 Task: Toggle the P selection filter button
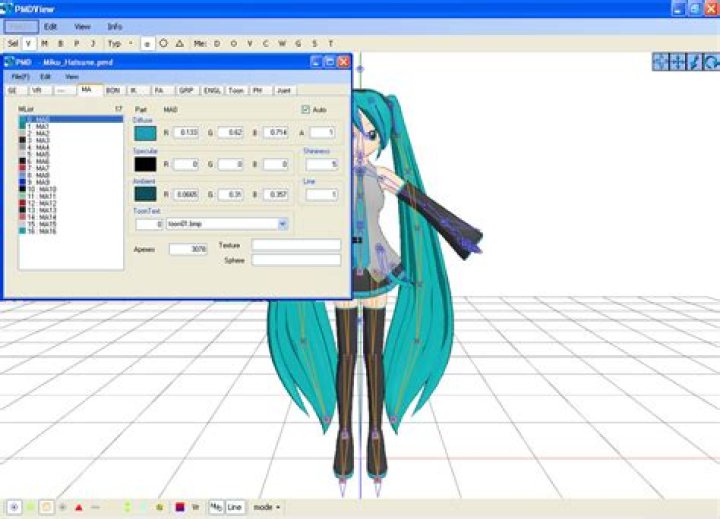click(77, 44)
